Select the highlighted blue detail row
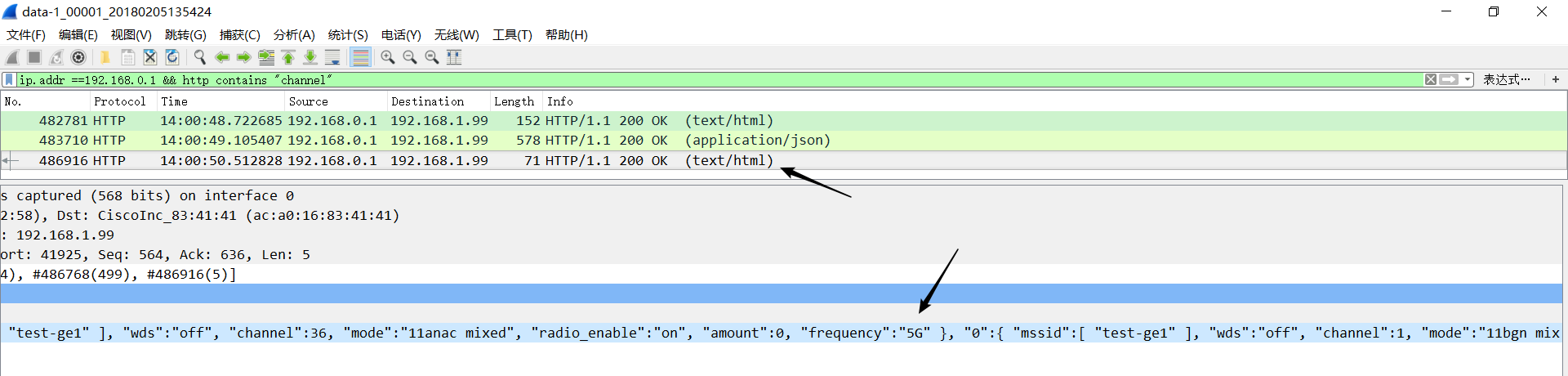The width and height of the screenshot is (1568, 376). point(781,293)
